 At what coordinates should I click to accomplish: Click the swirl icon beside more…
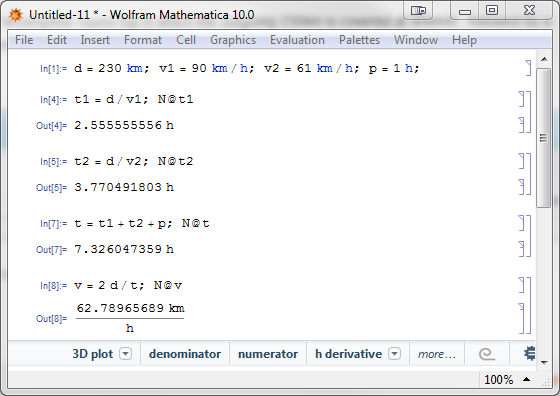(x=486, y=354)
